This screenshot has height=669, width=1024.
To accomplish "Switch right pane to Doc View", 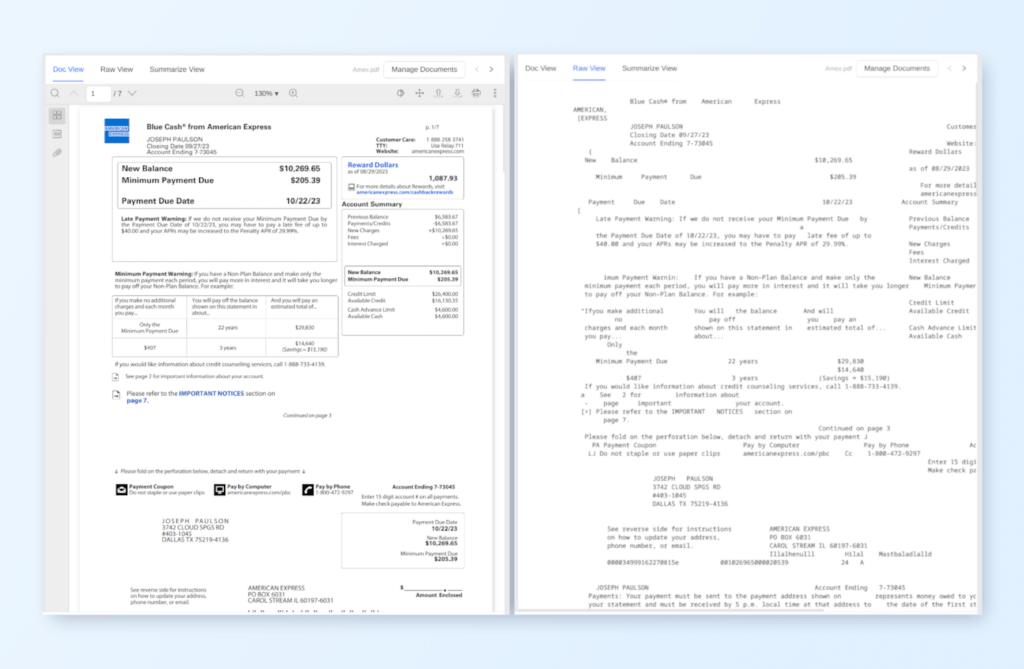I will point(540,69).
